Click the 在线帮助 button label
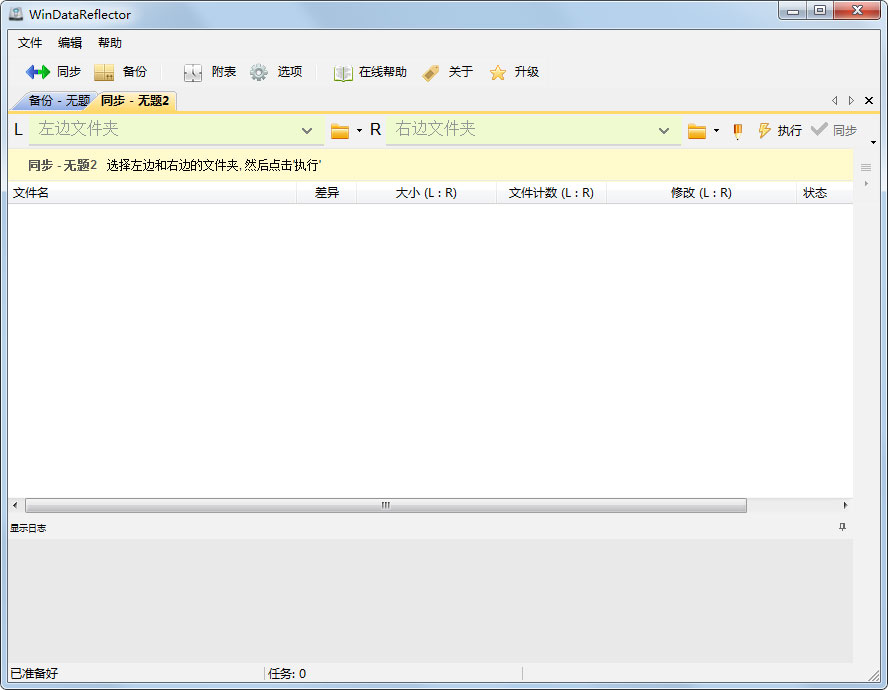 pos(382,72)
